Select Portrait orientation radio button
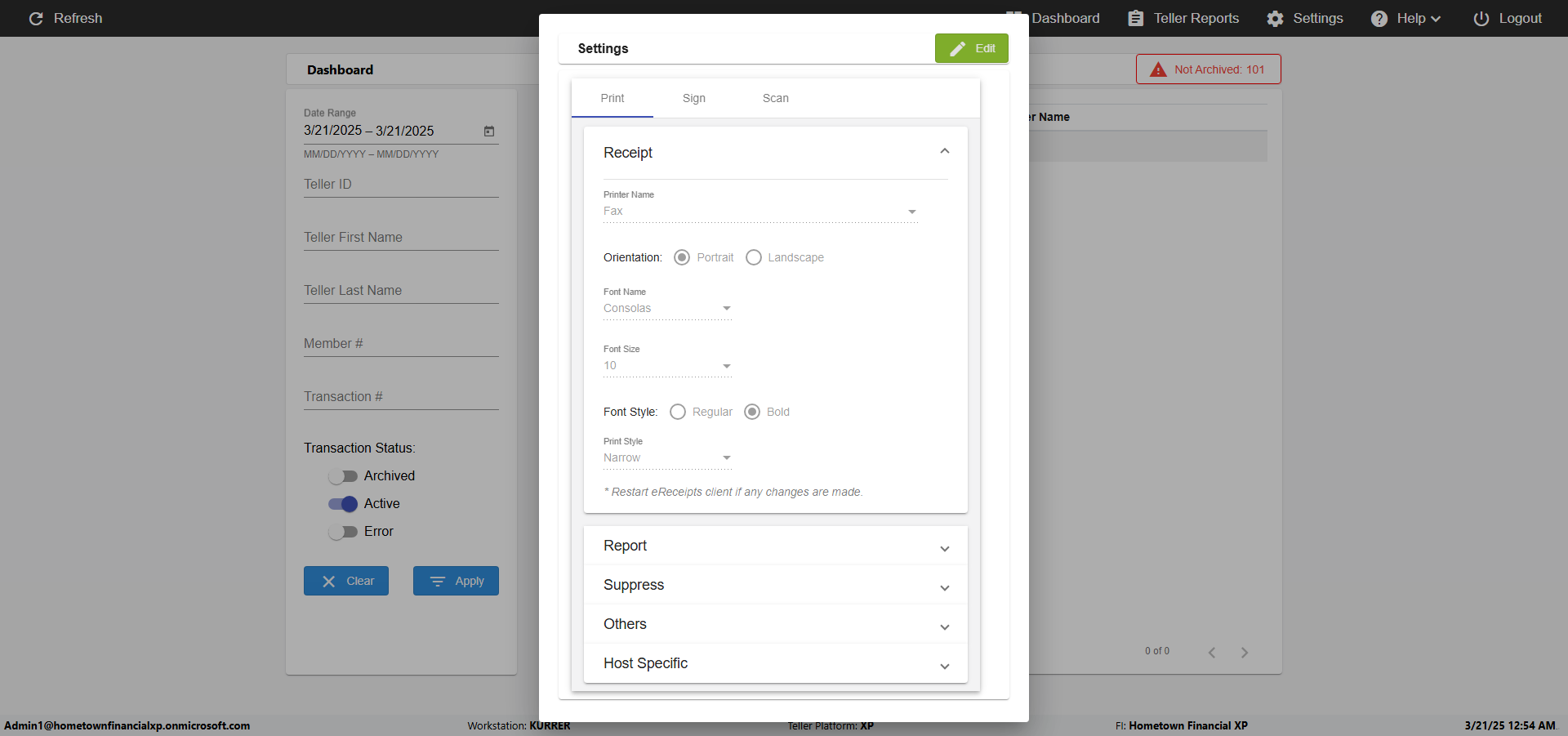The width and height of the screenshot is (1568, 736). click(x=682, y=257)
